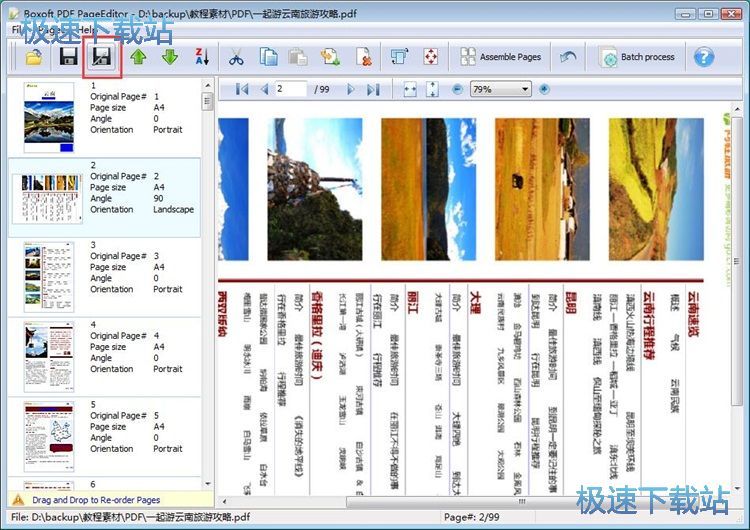Screen dimensions: 750x530
Task: Click Assemble Pages button
Action: pyautogui.click(x=500, y=57)
